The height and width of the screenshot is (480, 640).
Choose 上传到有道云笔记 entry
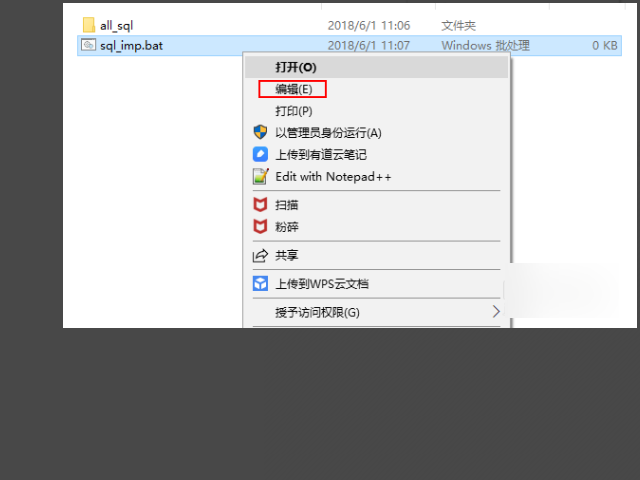pyautogui.click(x=376, y=155)
